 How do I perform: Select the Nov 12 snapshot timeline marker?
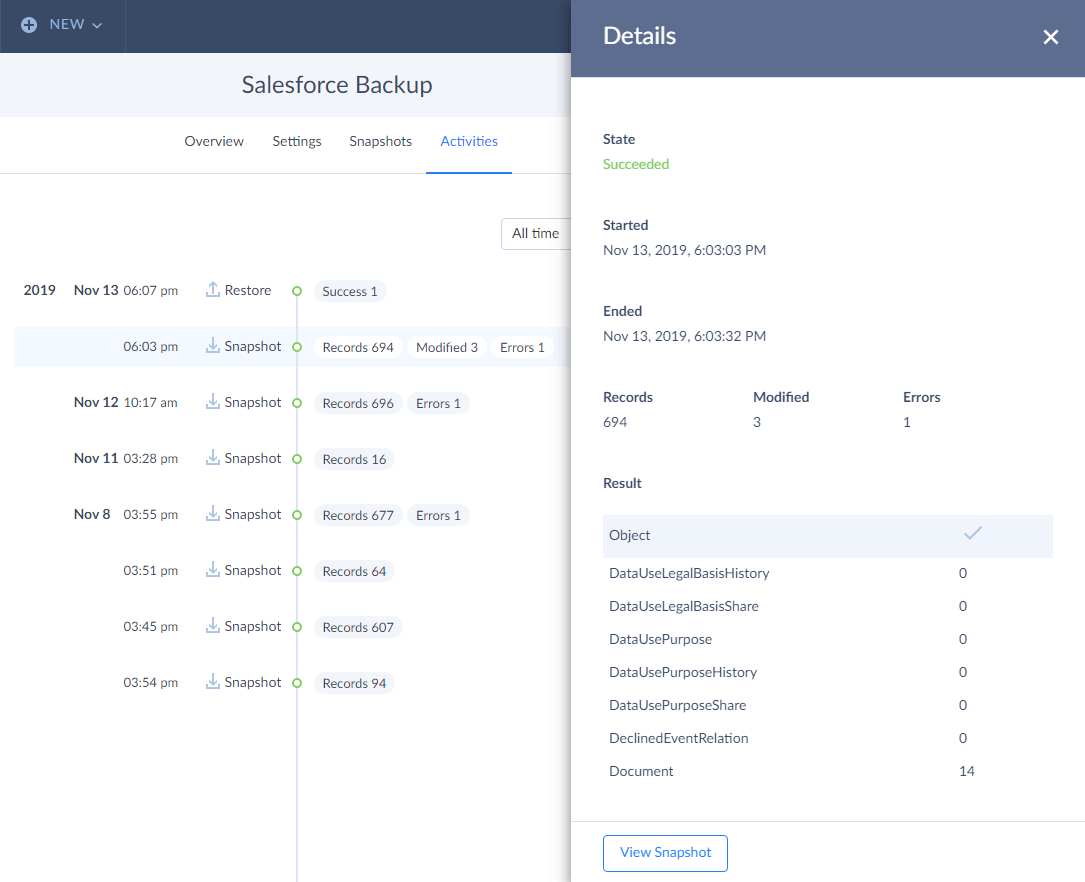tap(297, 403)
